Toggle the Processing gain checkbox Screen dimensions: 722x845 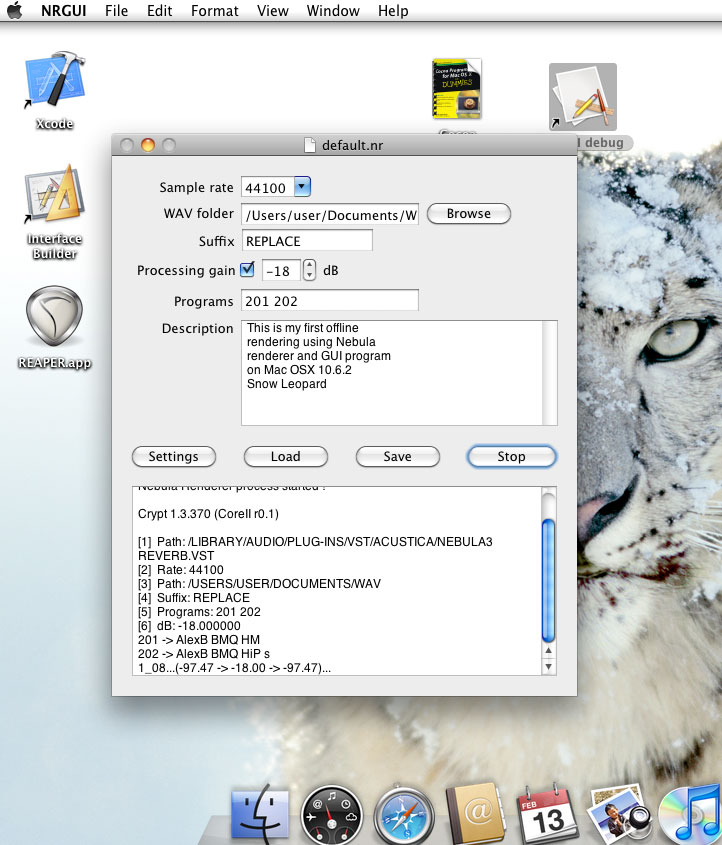(x=246, y=270)
